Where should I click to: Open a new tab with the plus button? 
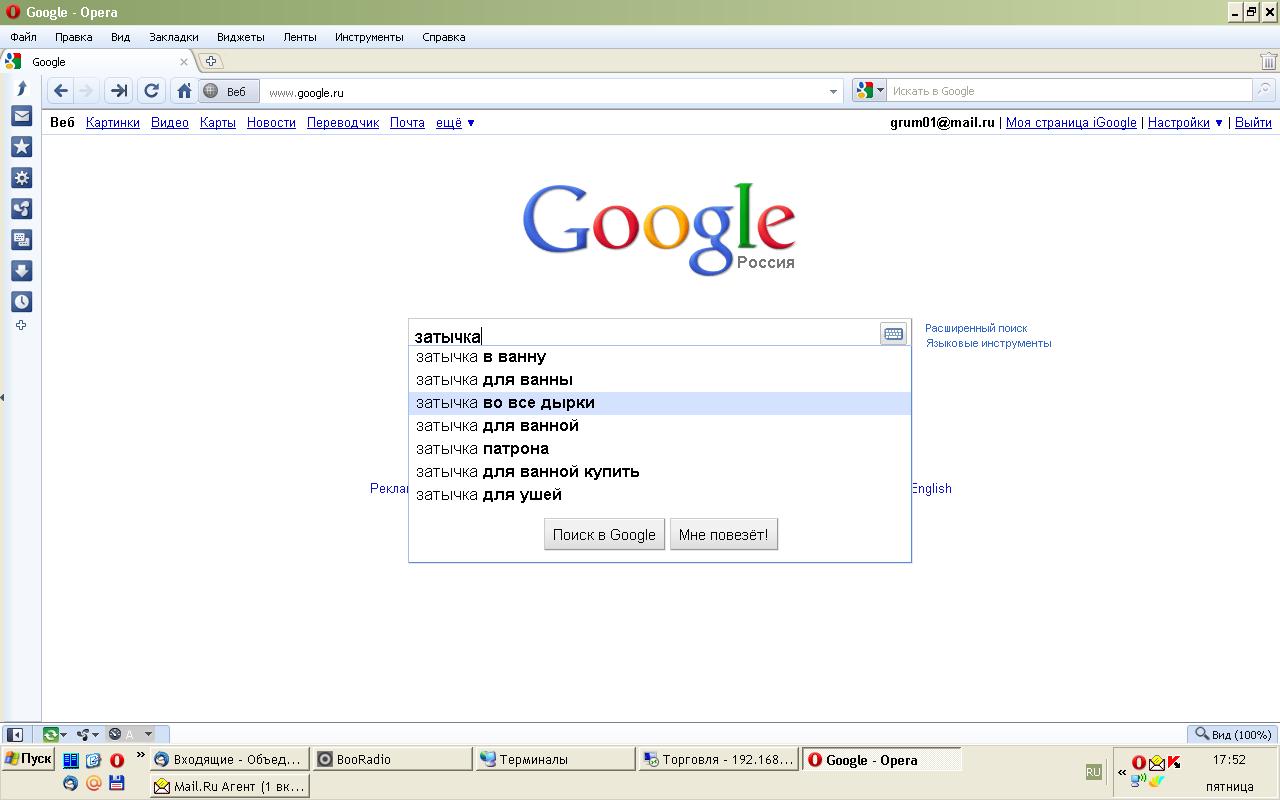click(210, 61)
